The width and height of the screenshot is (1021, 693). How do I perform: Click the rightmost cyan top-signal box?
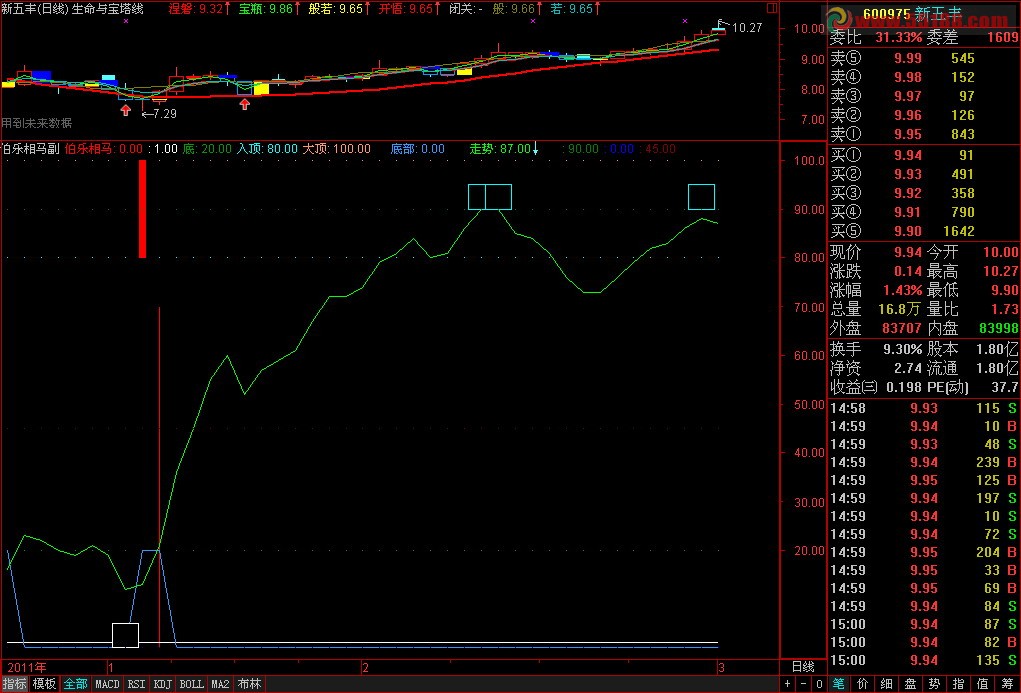click(x=701, y=197)
